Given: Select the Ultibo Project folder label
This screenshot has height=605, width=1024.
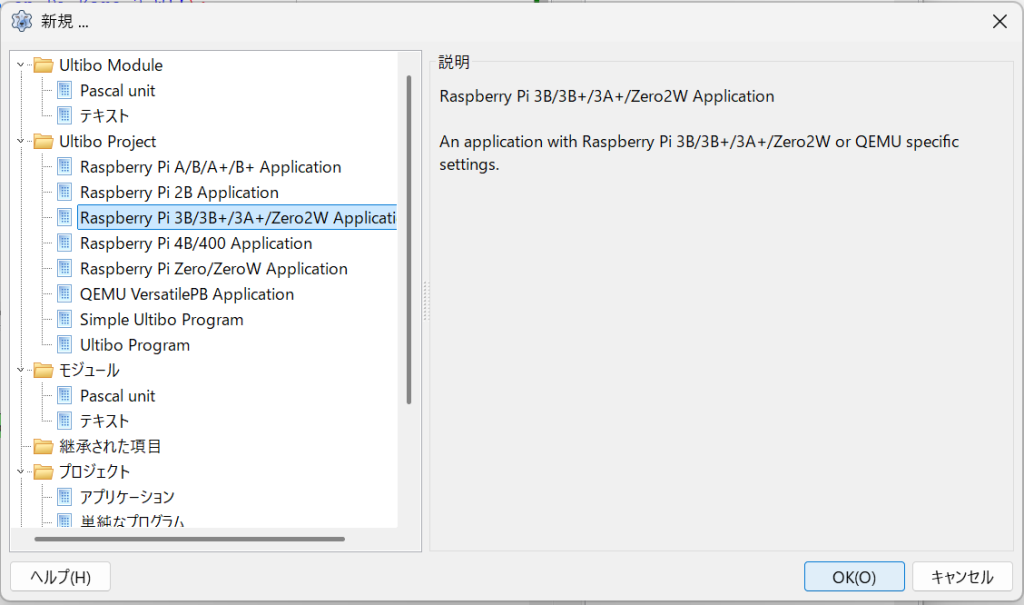Looking at the screenshot, I should [108, 141].
